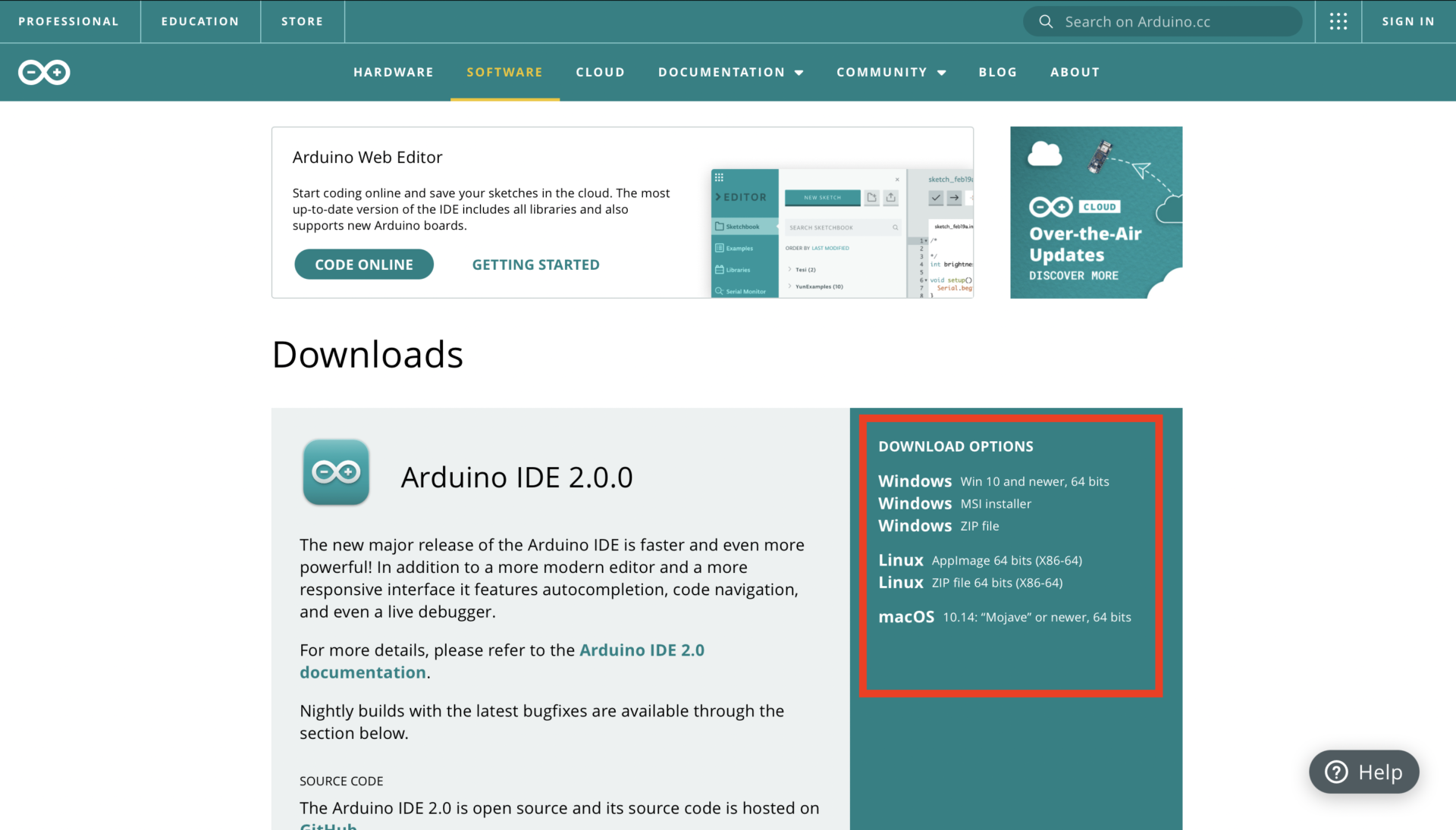Expand the Community dropdown arrow
The width and height of the screenshot is (1456, 830).
pyautogui.click(x=942, y=73)
